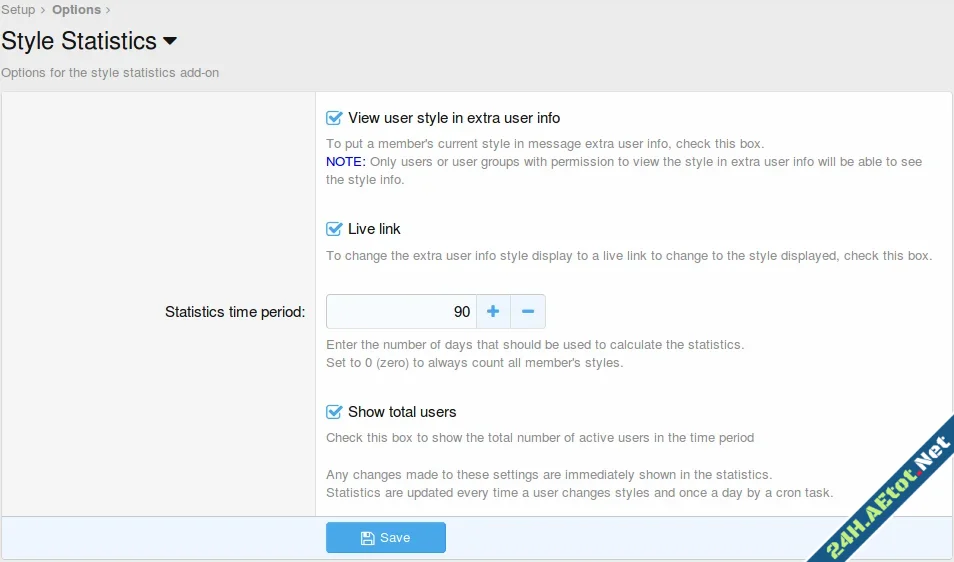Click the "View user style in extra user info" label

click(454, 118)
